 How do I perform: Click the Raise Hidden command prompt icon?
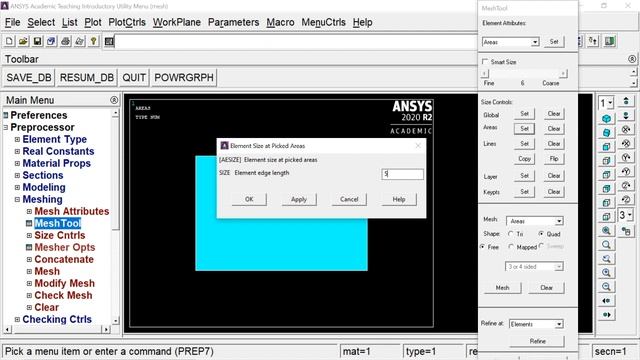(x=109, y=41)
